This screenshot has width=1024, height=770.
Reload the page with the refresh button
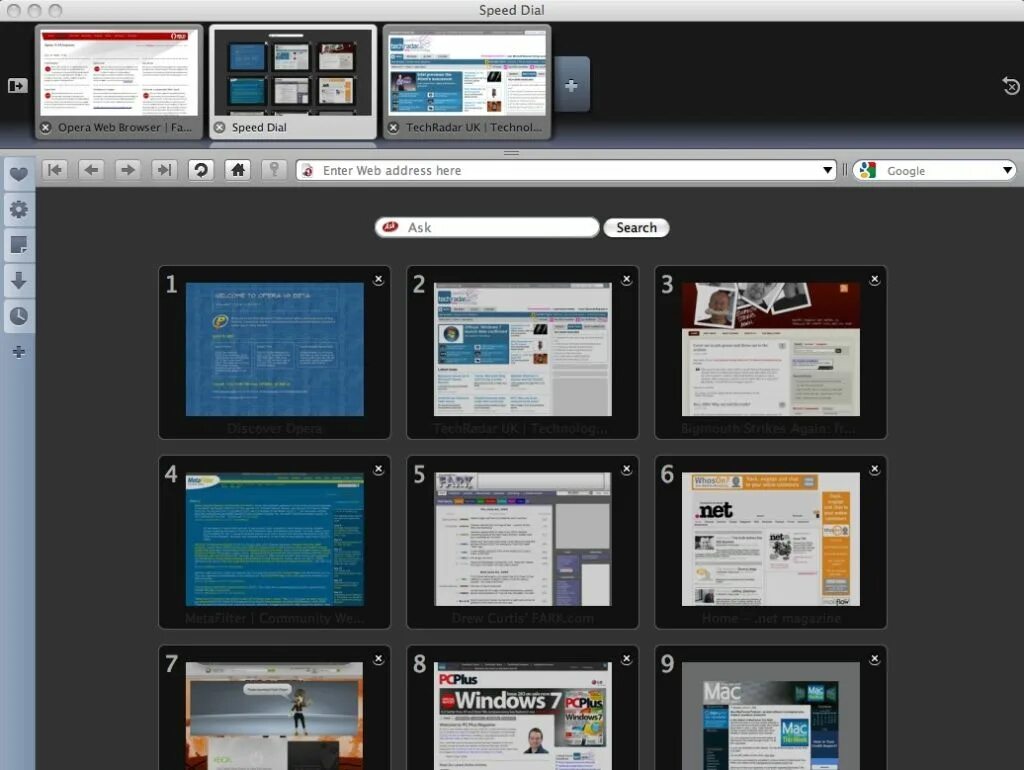(201, 170)
